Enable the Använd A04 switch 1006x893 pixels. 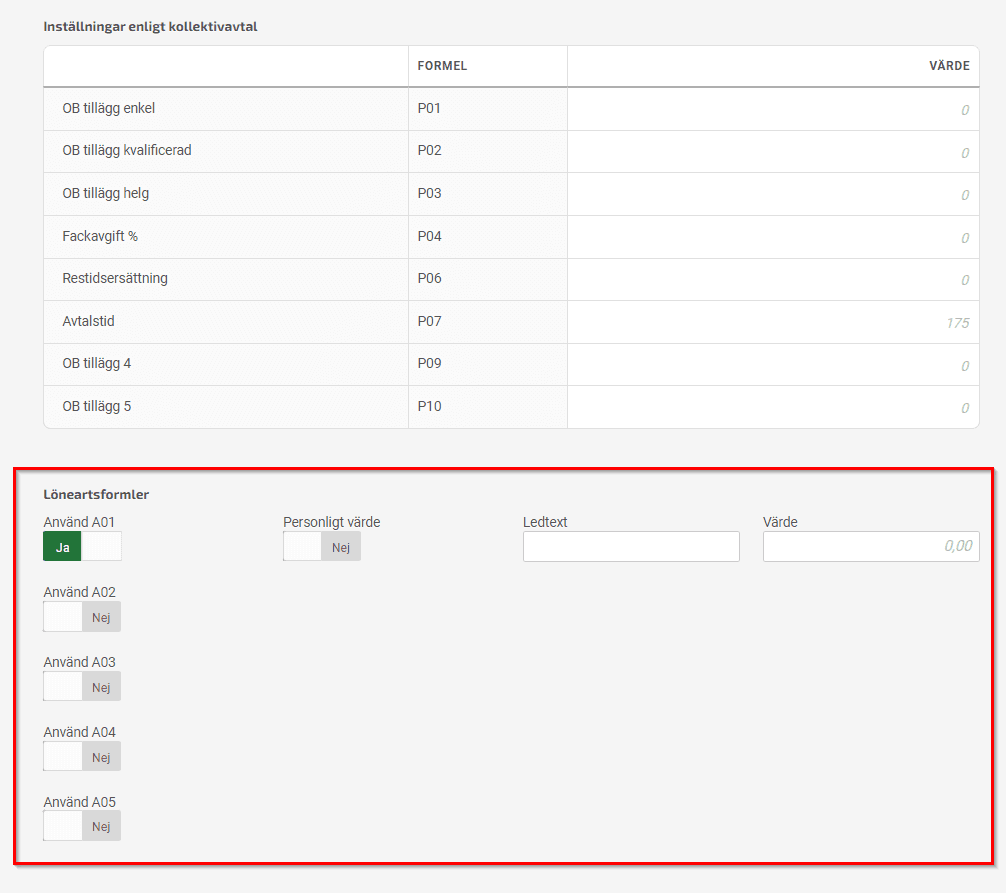tap(82, 756)
